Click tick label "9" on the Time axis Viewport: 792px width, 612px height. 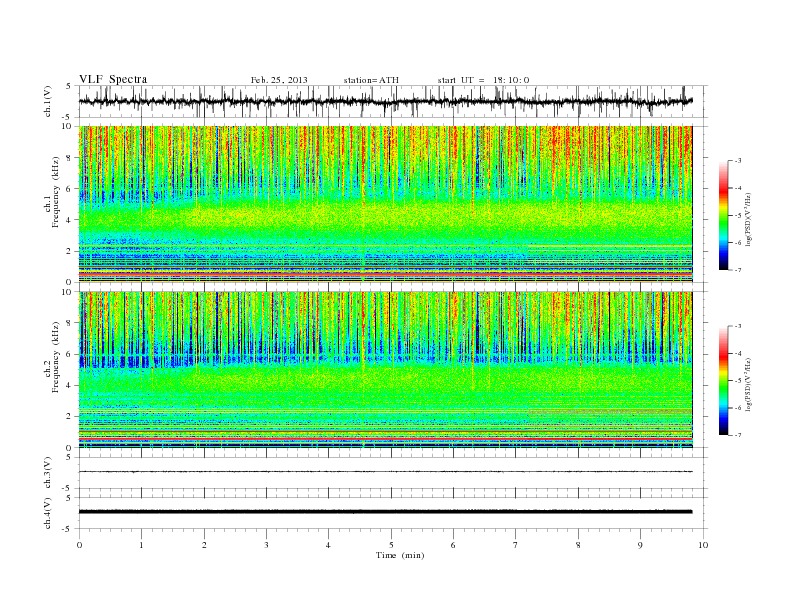point(640,545)
